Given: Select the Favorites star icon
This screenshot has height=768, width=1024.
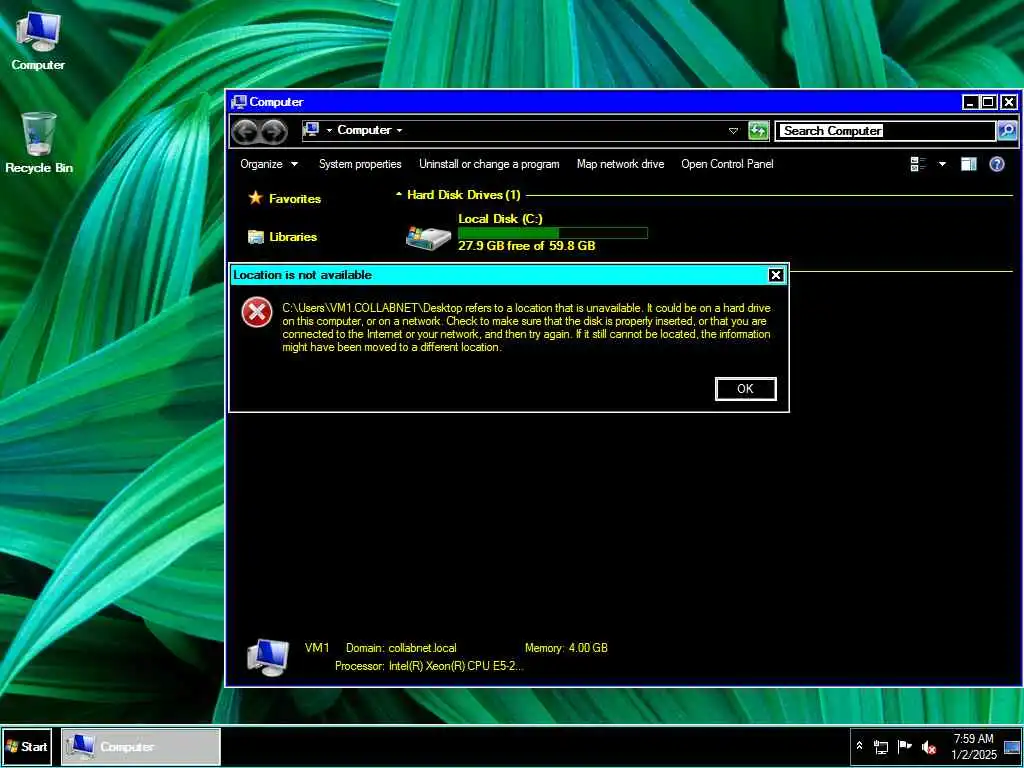Looking at the screenshot, I should click(255, 198).
